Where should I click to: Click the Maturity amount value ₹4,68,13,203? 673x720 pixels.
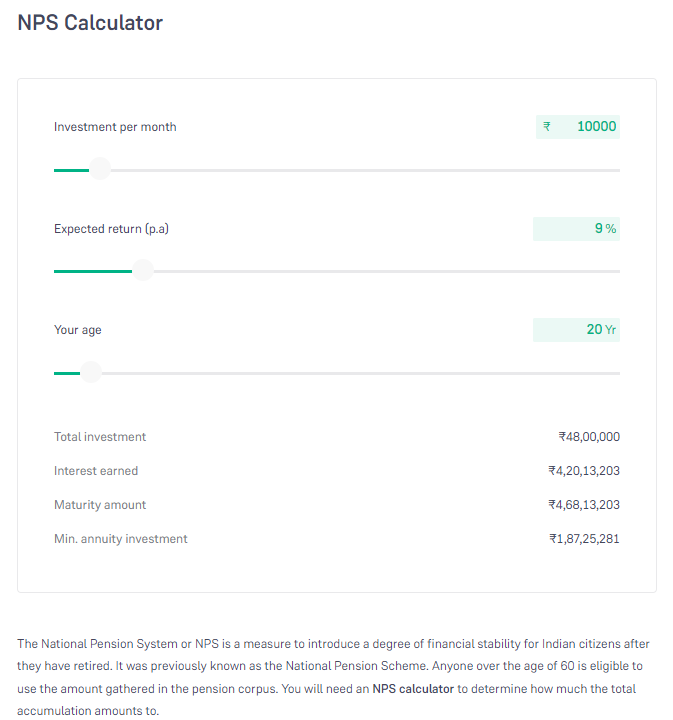tap(584, 505)
